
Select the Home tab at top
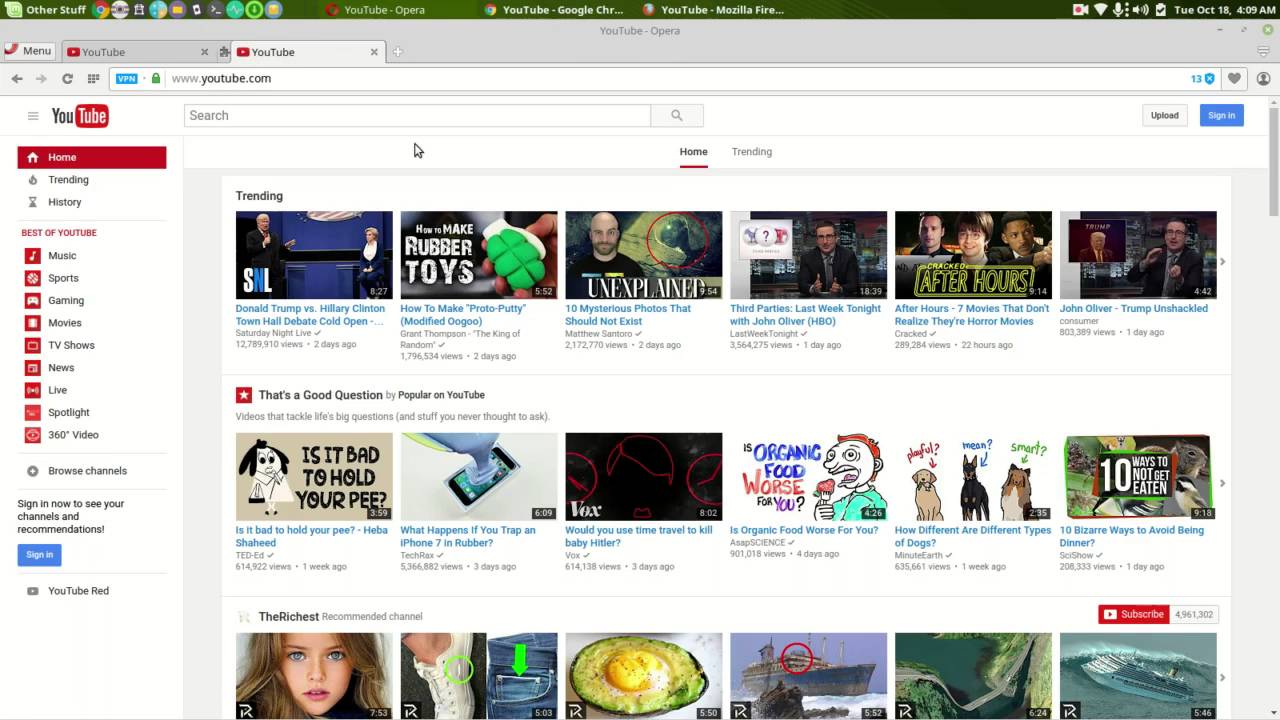click(x=694, y=152)
